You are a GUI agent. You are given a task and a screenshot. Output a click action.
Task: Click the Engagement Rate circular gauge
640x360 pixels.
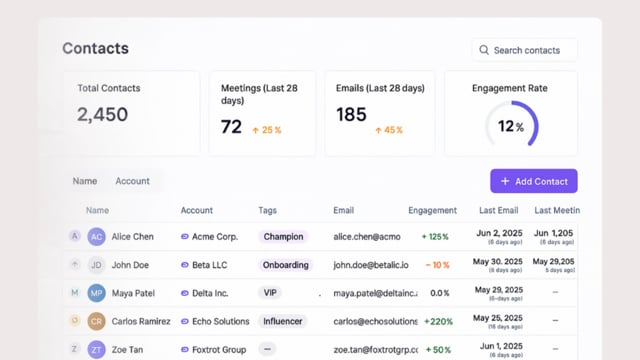click(511, 124)
